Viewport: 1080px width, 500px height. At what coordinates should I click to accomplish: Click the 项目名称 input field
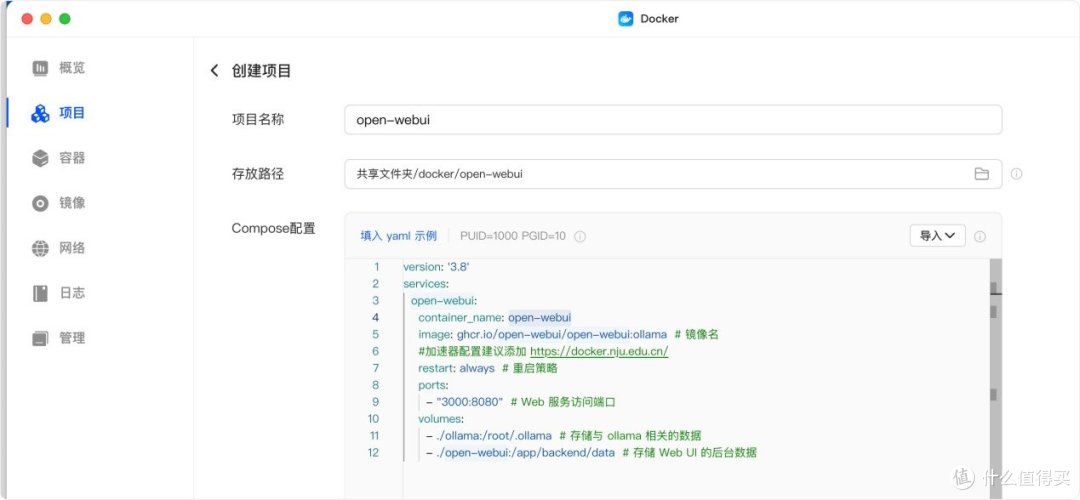pyautogui.click(x=673, y=120)
